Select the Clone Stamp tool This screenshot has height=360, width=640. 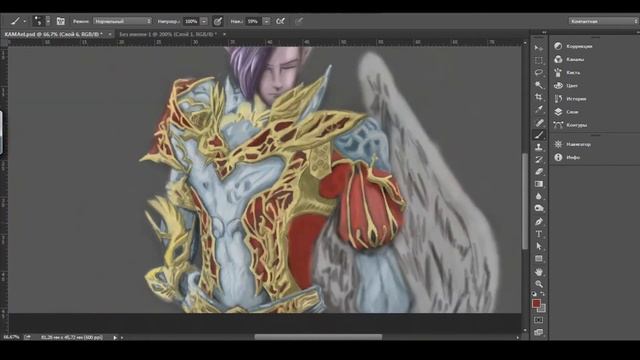[539, 147]
